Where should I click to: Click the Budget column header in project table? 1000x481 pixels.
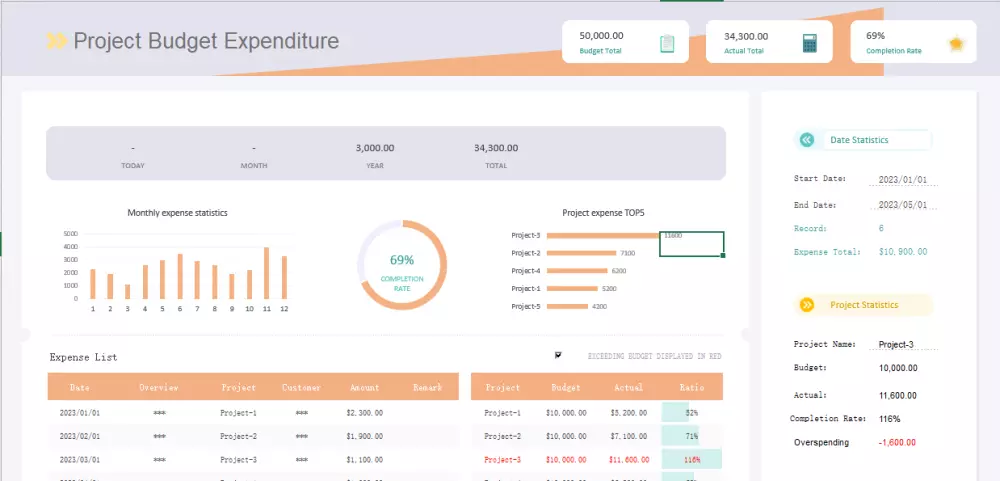[566, 387]
